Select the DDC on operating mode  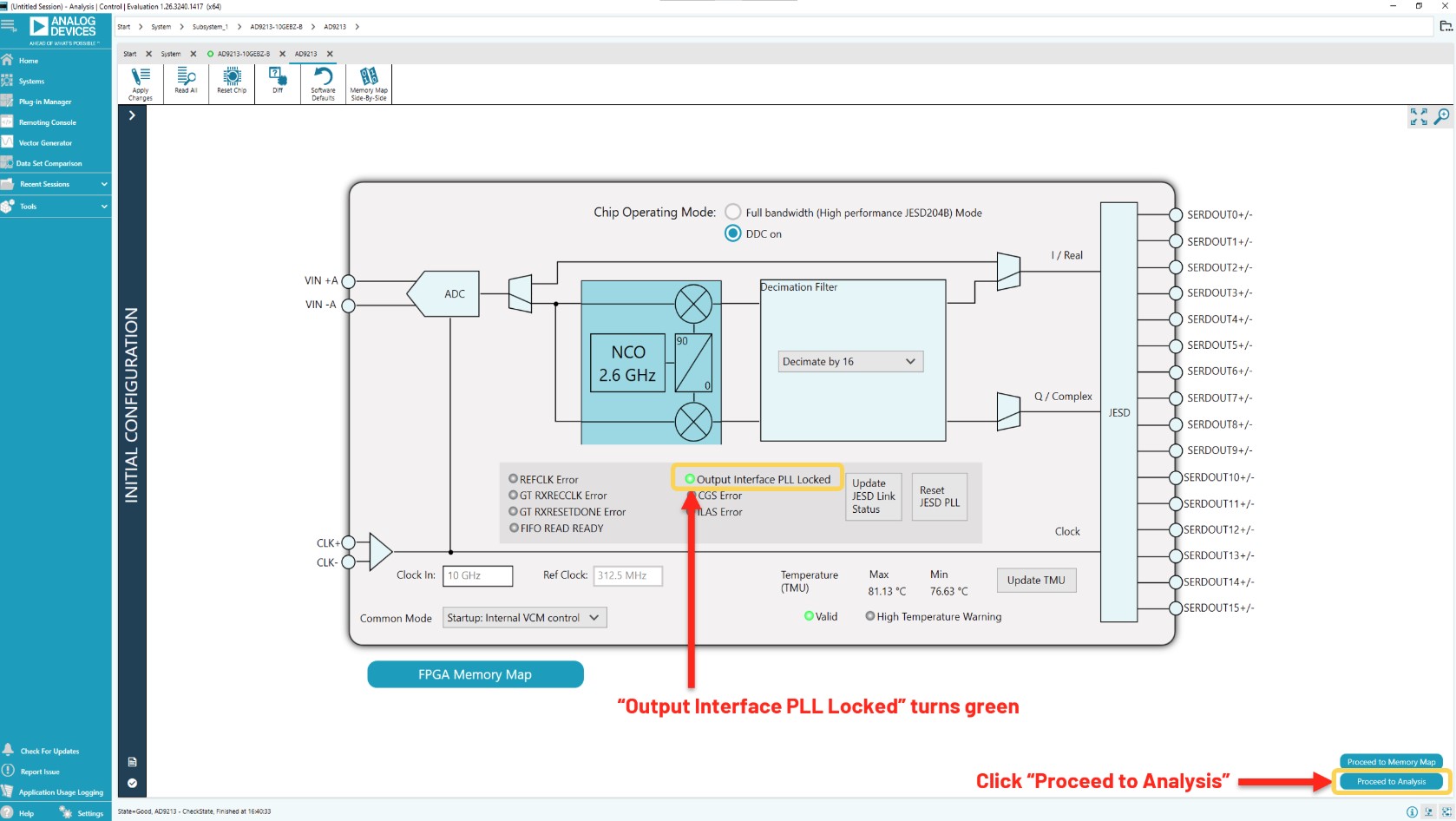732,233
